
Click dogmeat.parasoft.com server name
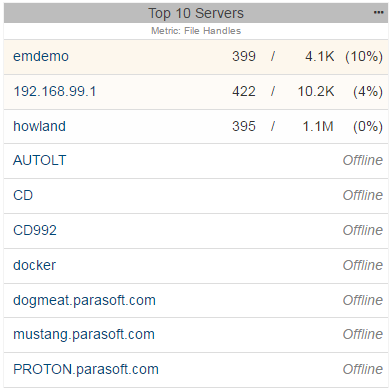84,300
